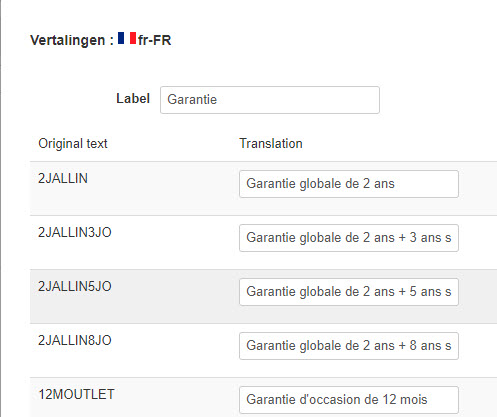Click the Translation column header
This screenshot has height=417, width=497.
[x=271, y=144]
